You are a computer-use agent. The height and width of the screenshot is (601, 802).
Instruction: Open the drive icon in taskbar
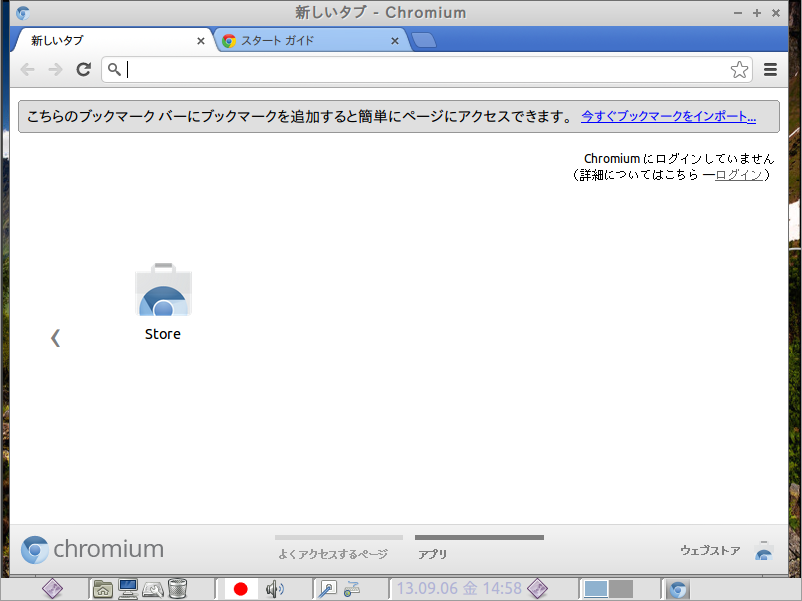pyautogui.click(x=152, y=589)
